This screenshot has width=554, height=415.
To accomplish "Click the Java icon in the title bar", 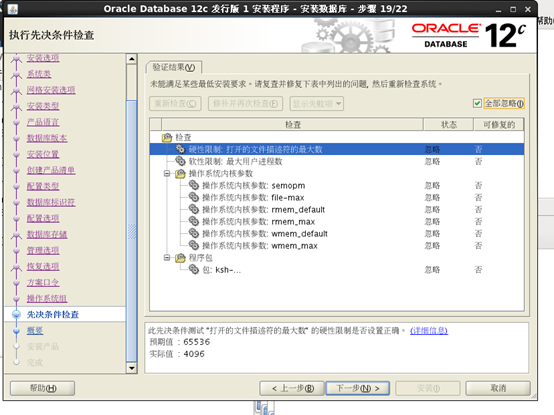I will [x=12, y=9].
